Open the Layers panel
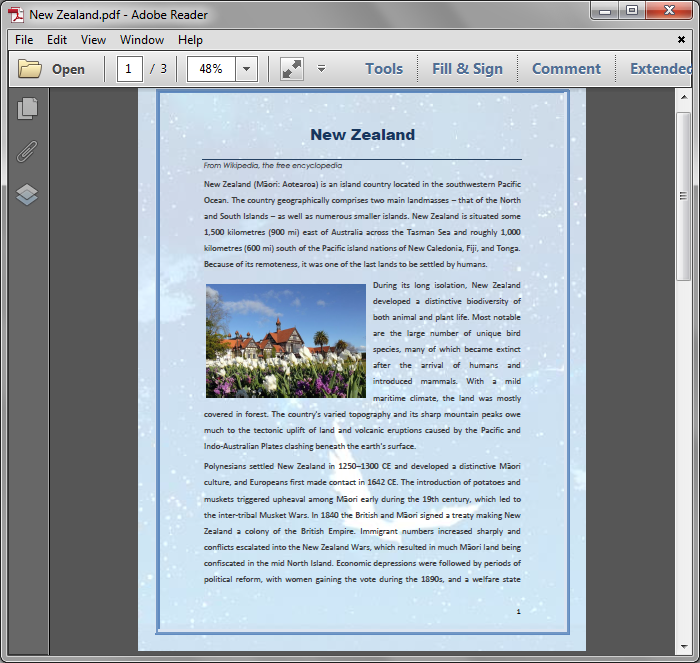 pos(27,194)
